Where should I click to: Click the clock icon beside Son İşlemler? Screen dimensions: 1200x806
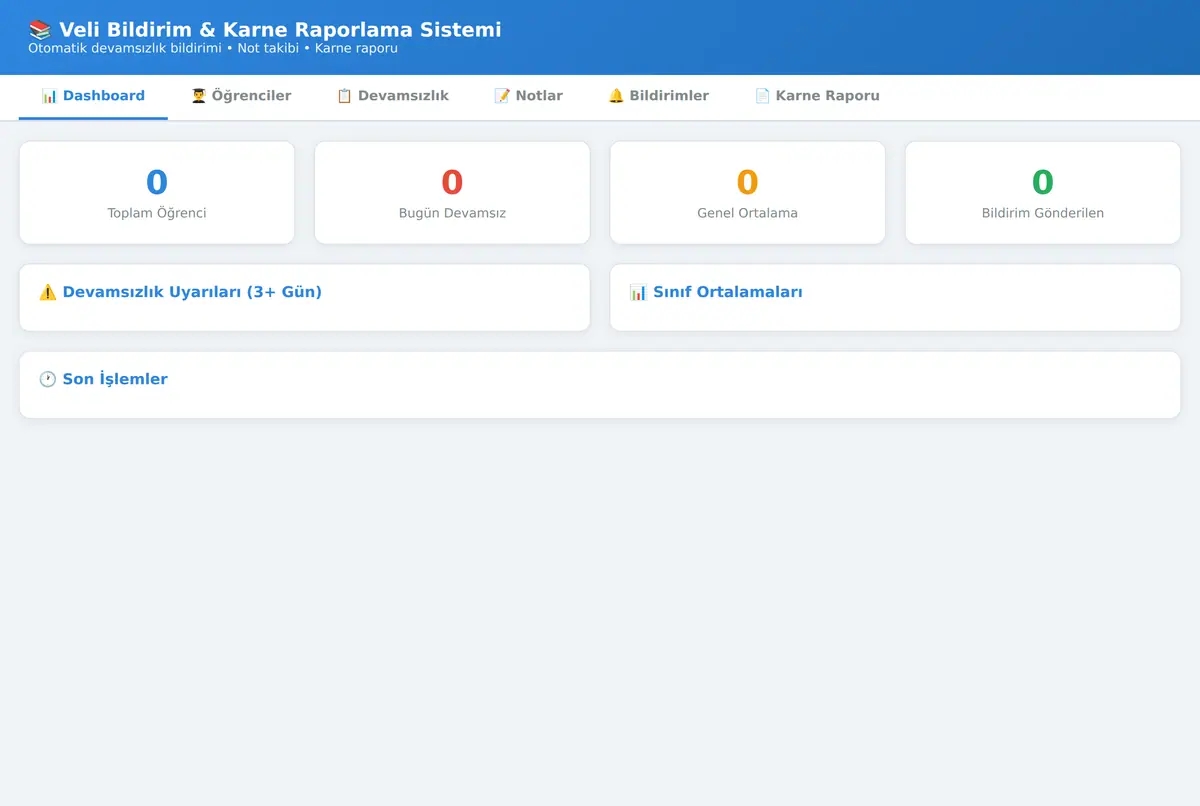[48, 379]
